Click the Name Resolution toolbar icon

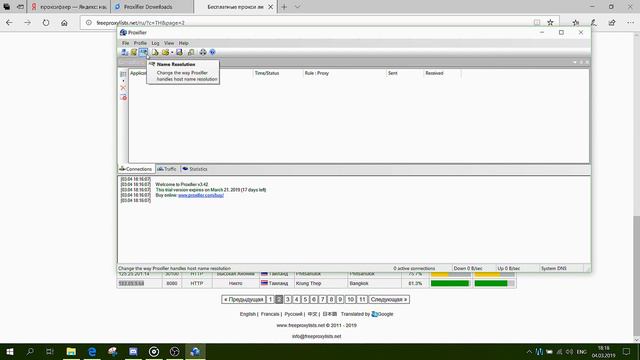point(143,52)
